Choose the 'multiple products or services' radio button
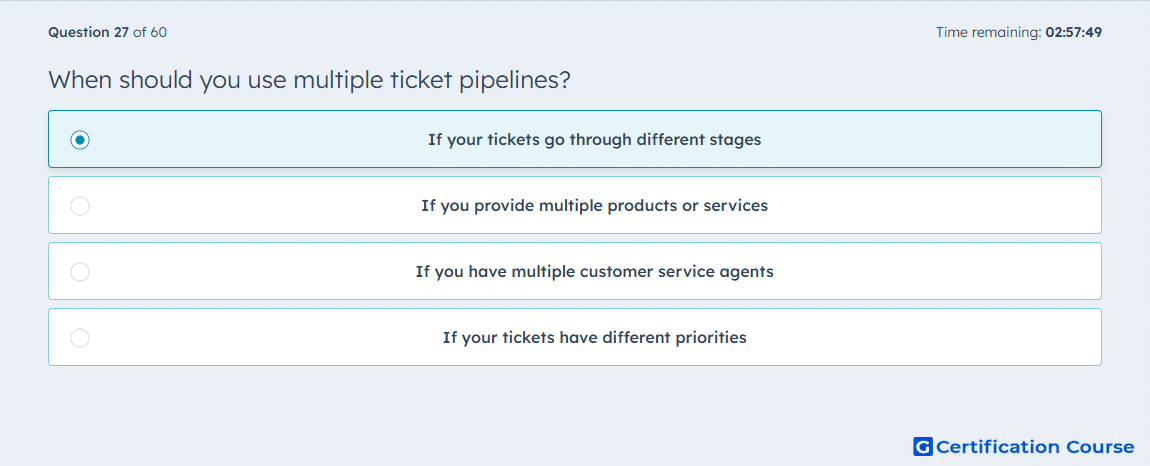The height and width of the screenshot is (466, 1150). pos(80,205)
